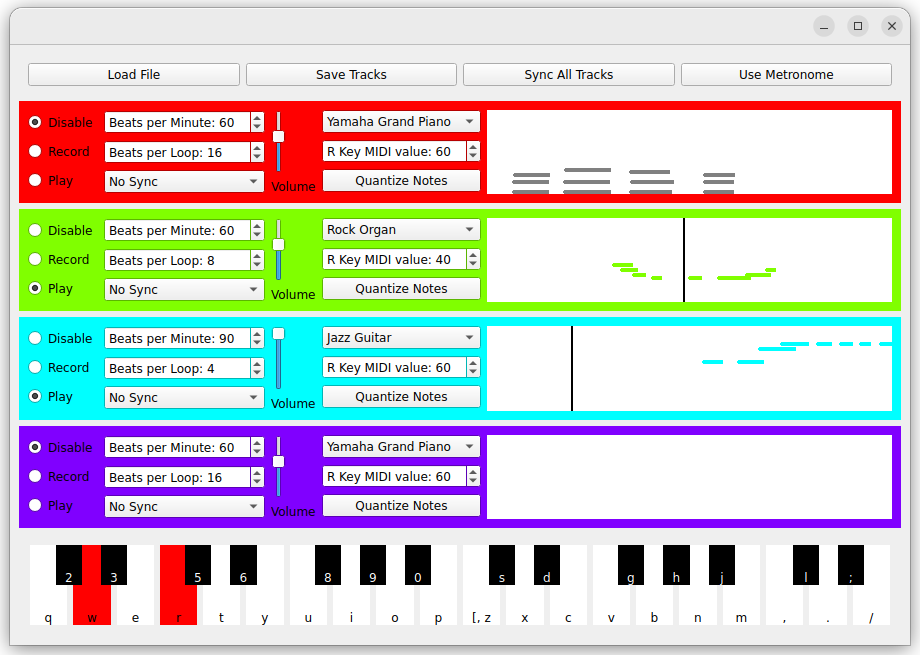Expand the No Sync dropdown on red track
Viewport: 920px width, 655px height.
(x=184, y=181)
